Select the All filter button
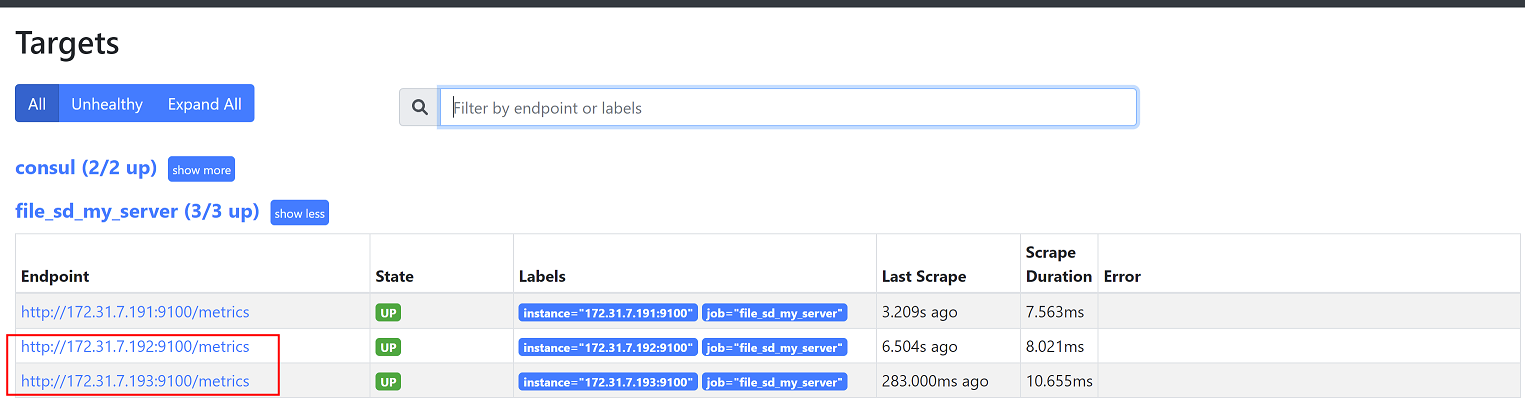The height and width of the screenshot is (406, 1525). point(37,104)
